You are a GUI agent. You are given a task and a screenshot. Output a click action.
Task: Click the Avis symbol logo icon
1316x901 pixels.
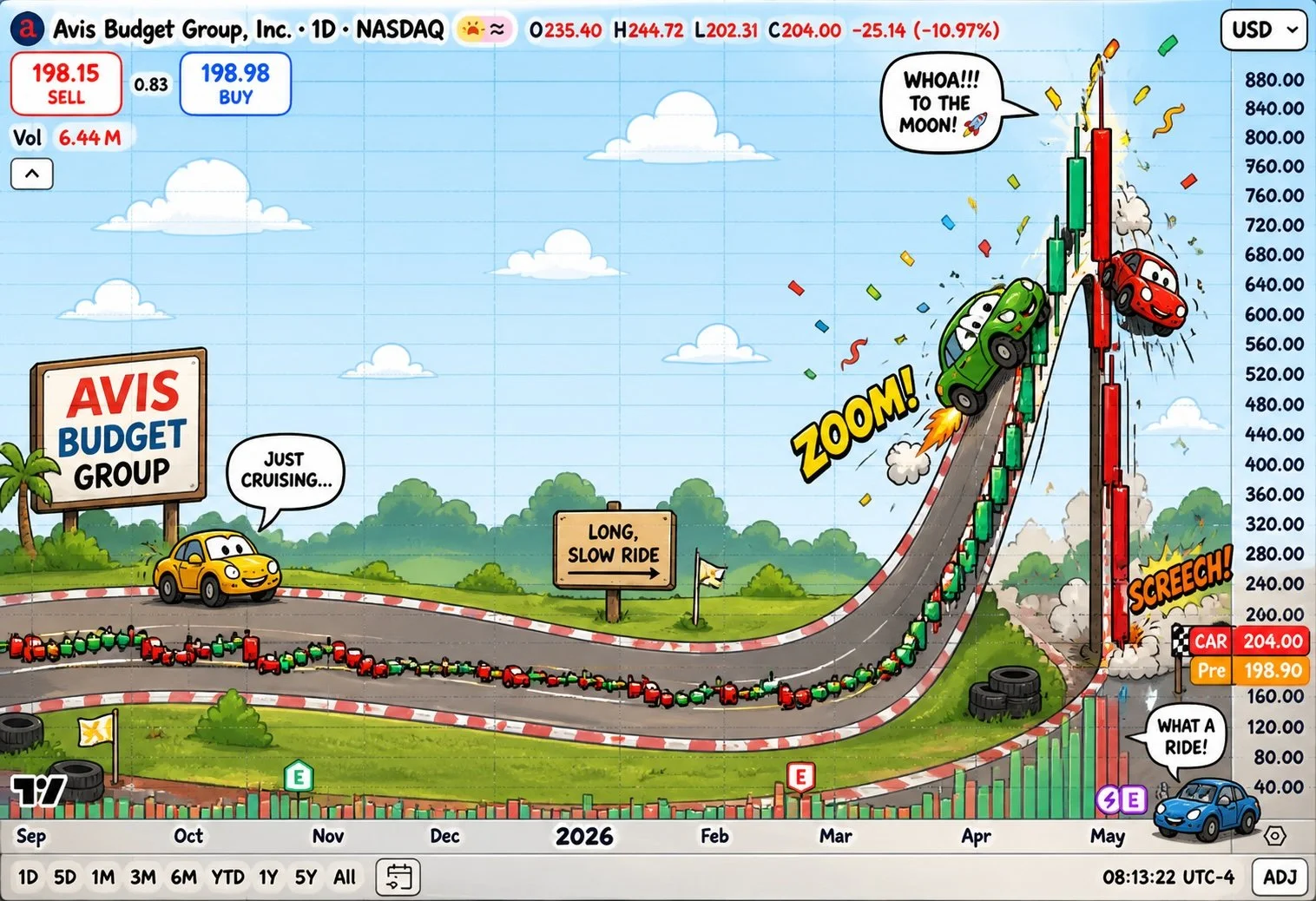(27, 29)
